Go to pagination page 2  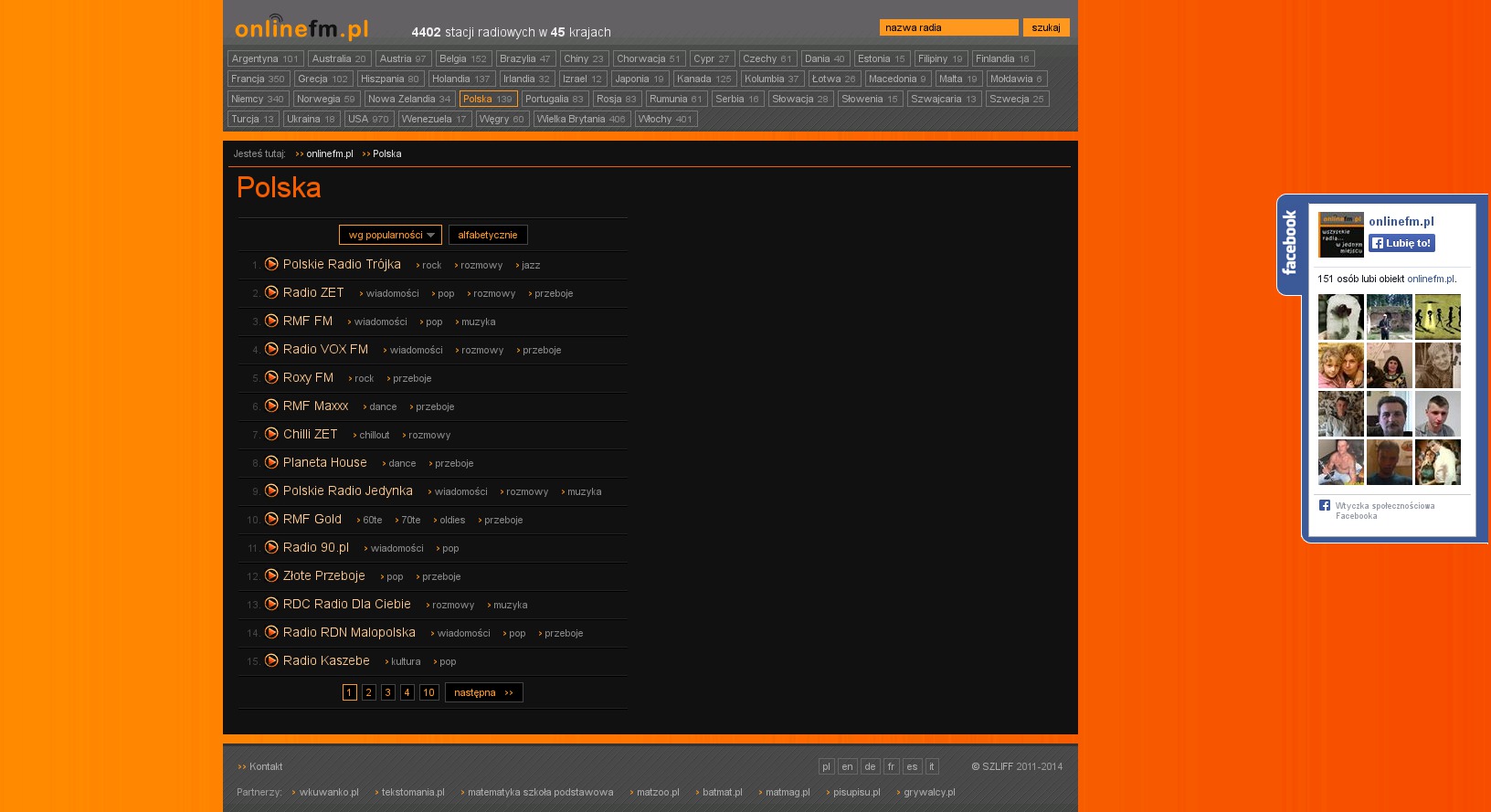click(368, 692)
